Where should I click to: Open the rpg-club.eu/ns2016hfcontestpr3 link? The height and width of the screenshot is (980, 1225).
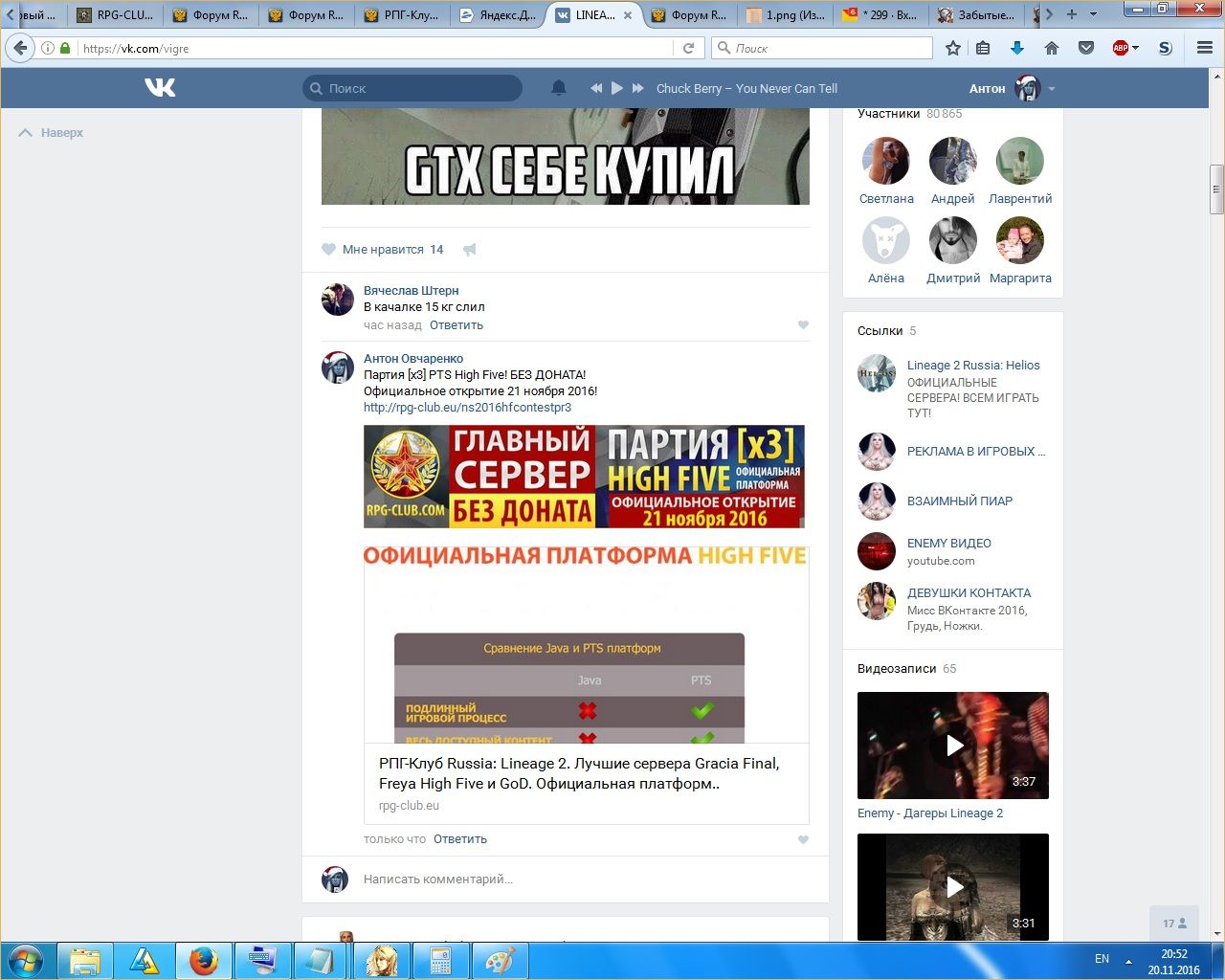point(467,408)
